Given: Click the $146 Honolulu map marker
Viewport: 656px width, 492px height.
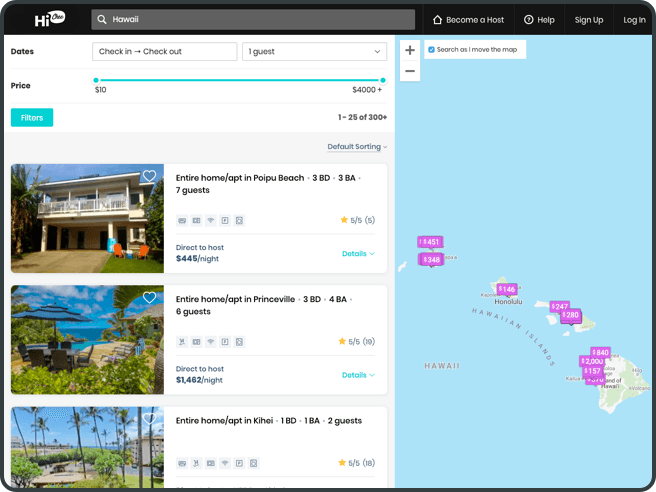Looking at the screenshot, I should [507, 289].
